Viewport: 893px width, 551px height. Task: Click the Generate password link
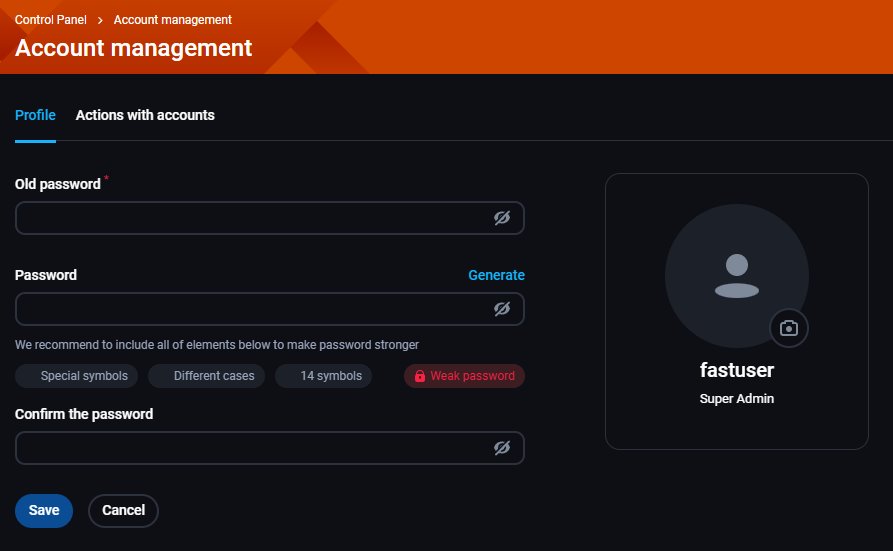[x=496, y=275]
